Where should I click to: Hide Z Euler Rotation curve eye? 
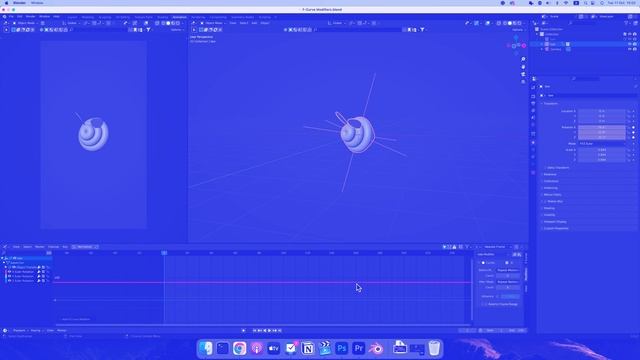[x=9, y=281]
